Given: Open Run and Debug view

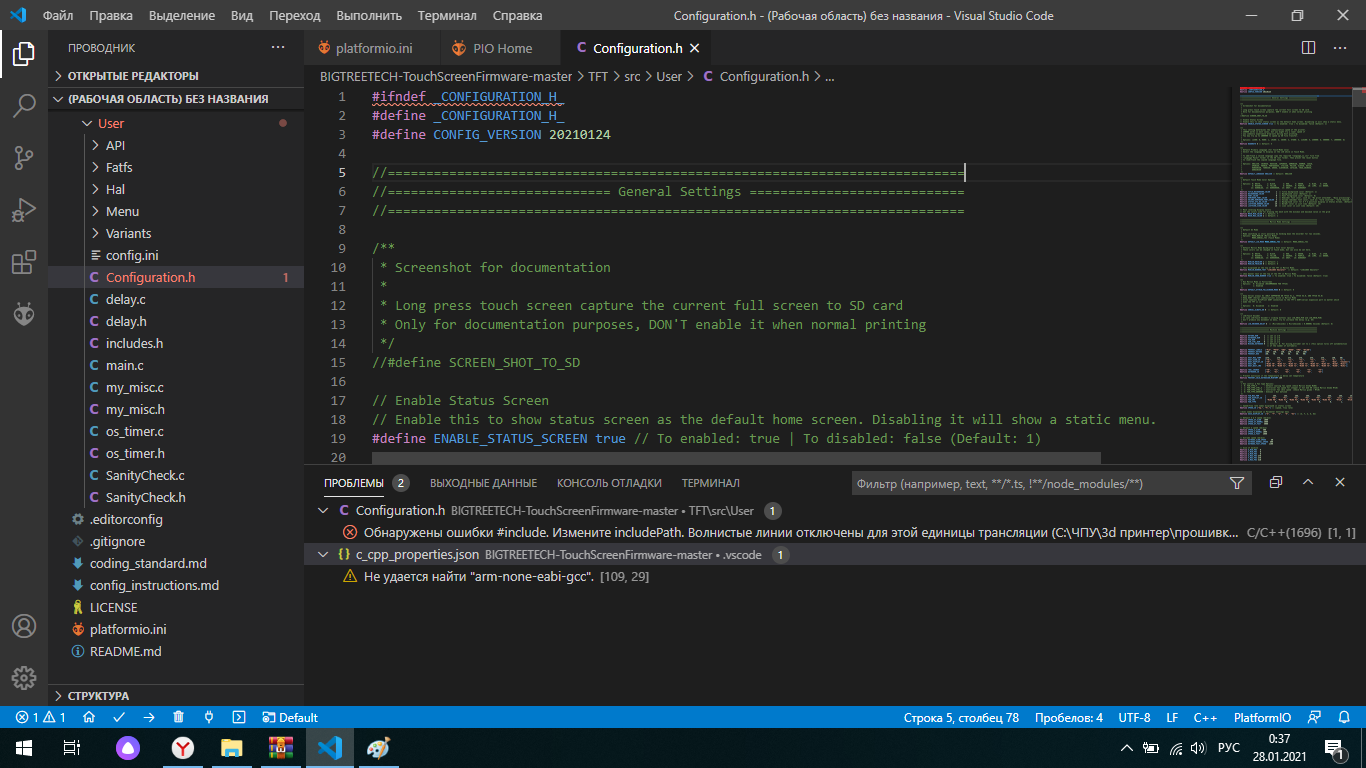Looking at the screenshot, I should (x=24, y=210).
